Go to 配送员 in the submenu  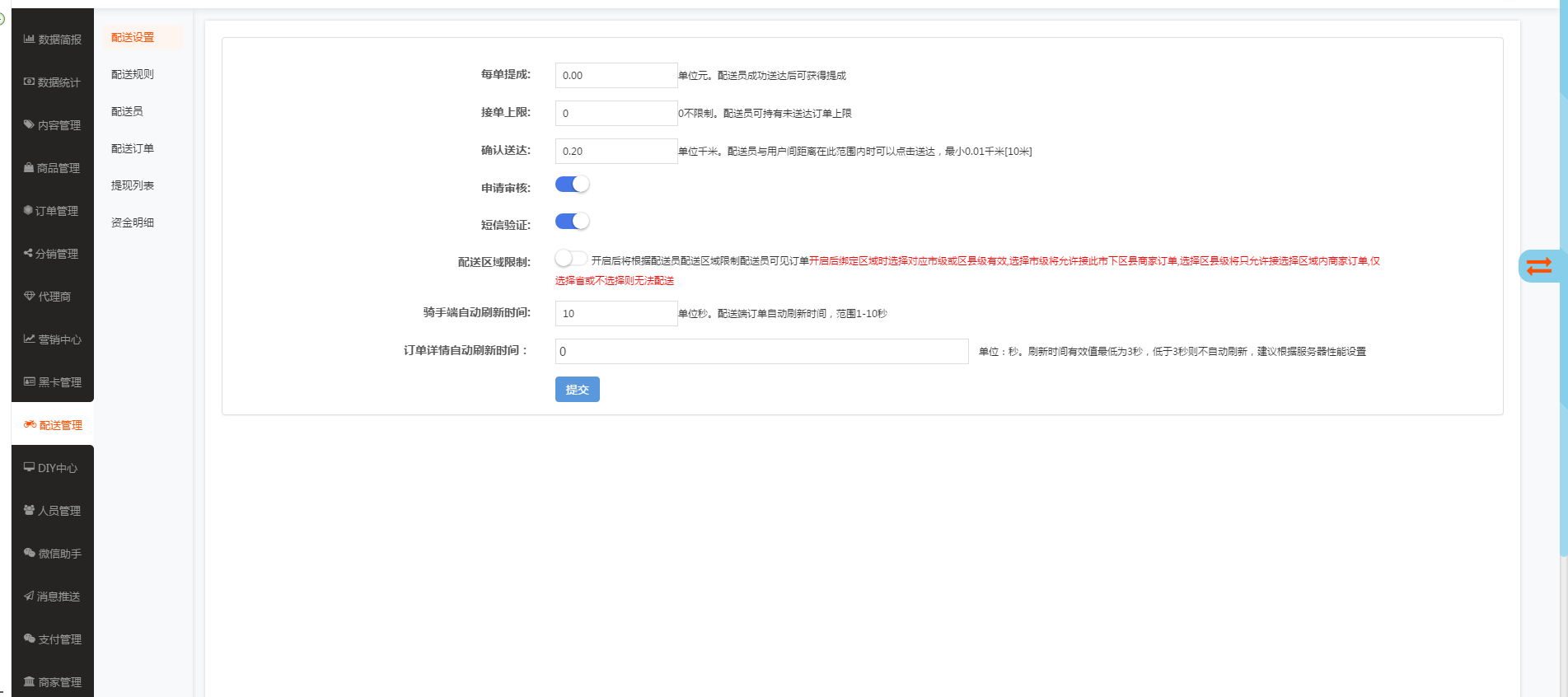pyautogui.click(x=127, y=111)
